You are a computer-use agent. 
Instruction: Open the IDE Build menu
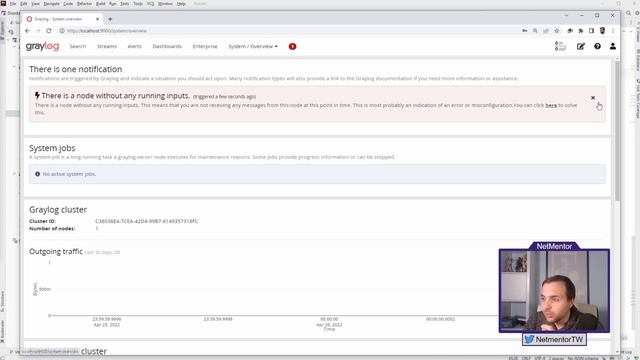click(x=100, y=4)
